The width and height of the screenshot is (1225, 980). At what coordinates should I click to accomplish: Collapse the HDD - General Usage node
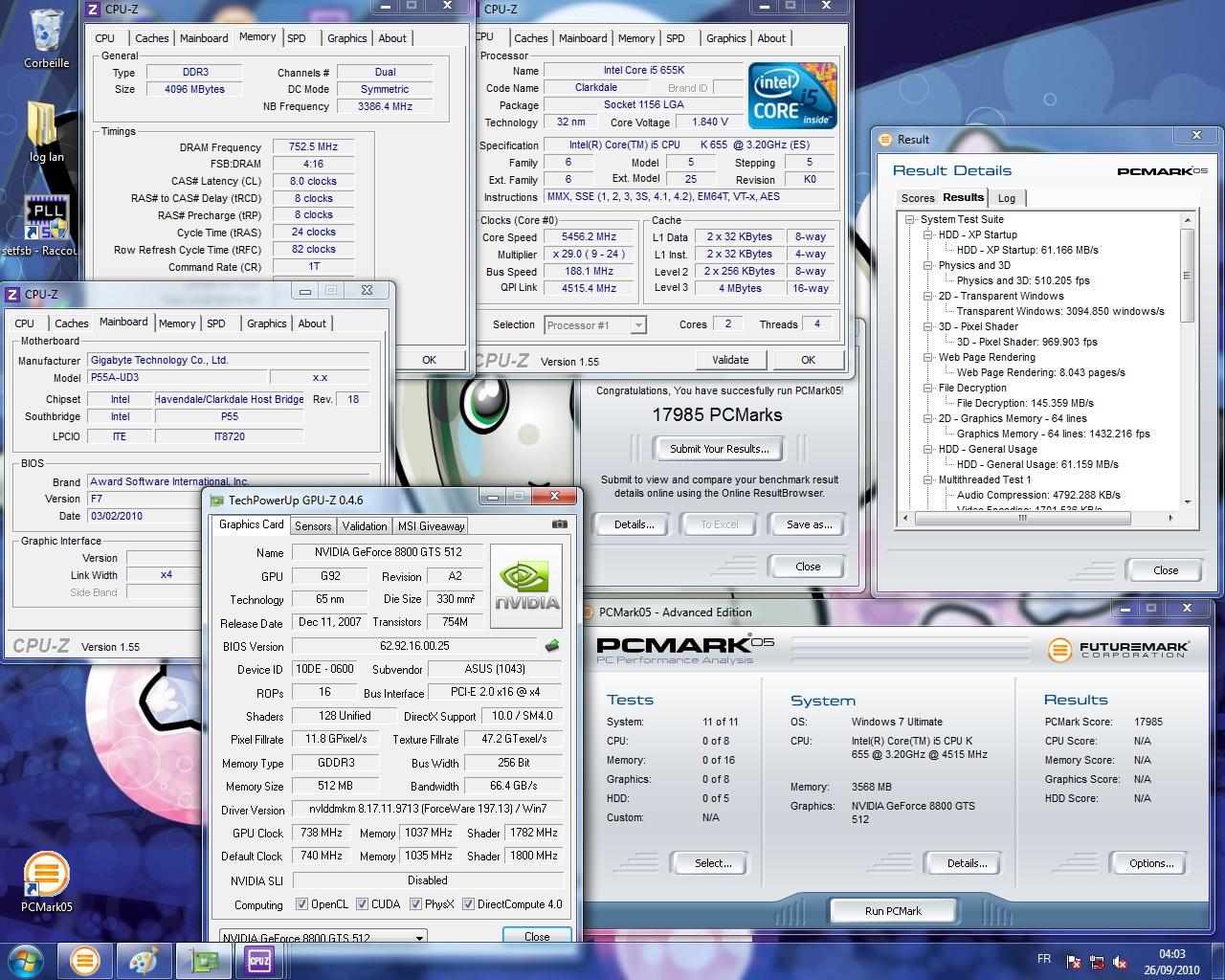[x=928, y=449]
